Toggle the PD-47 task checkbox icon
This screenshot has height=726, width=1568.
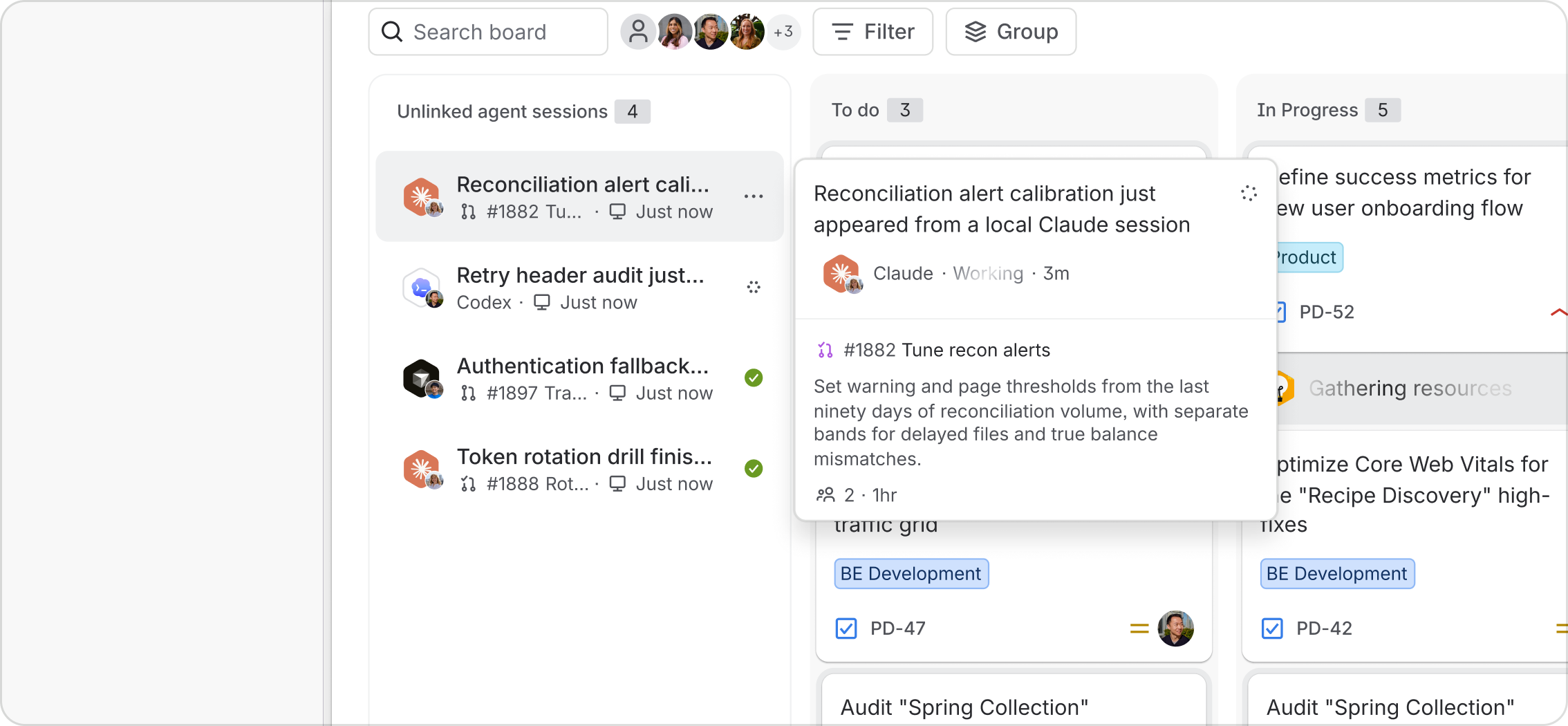point(846,629)
